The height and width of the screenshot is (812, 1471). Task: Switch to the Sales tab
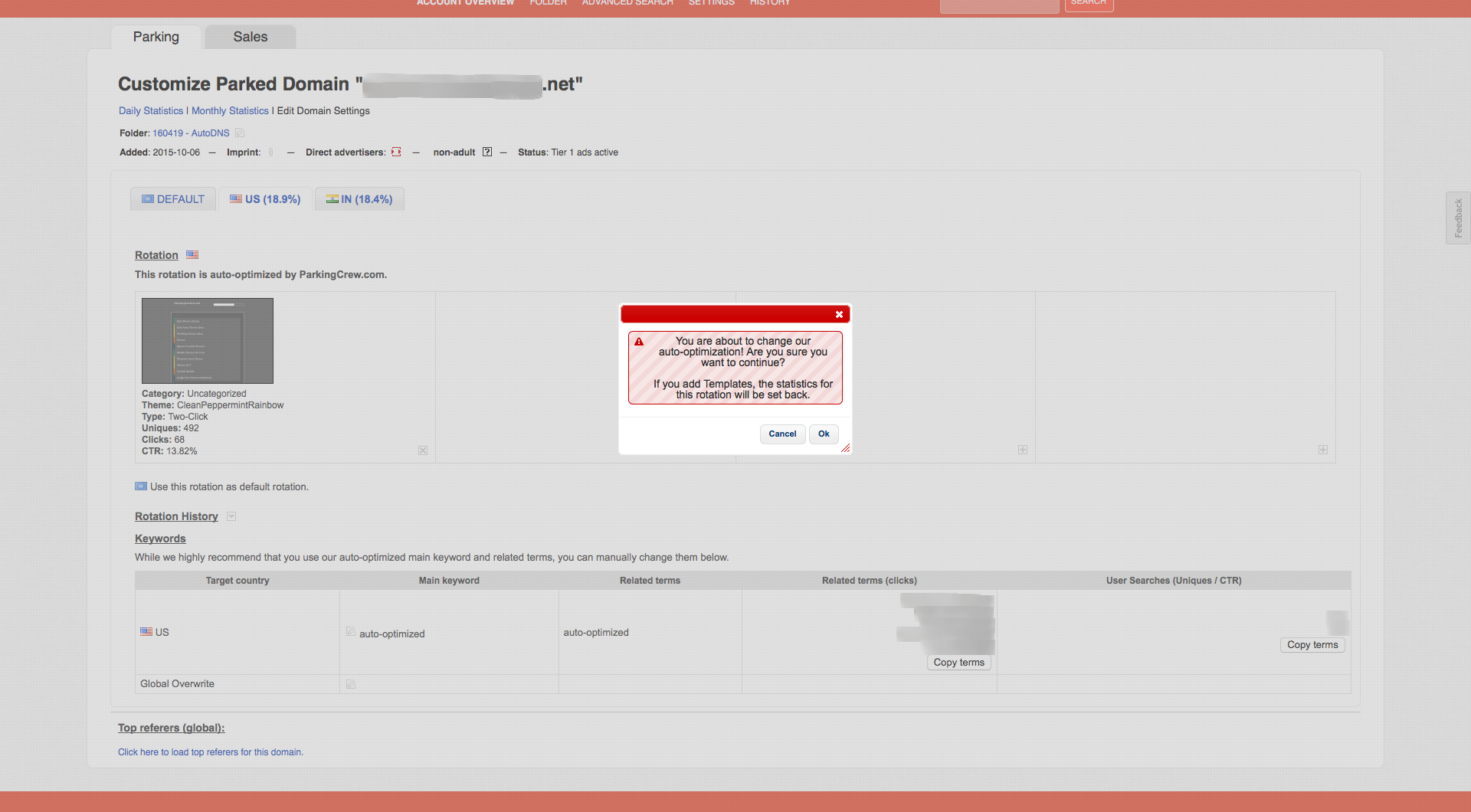pos(250,37)
